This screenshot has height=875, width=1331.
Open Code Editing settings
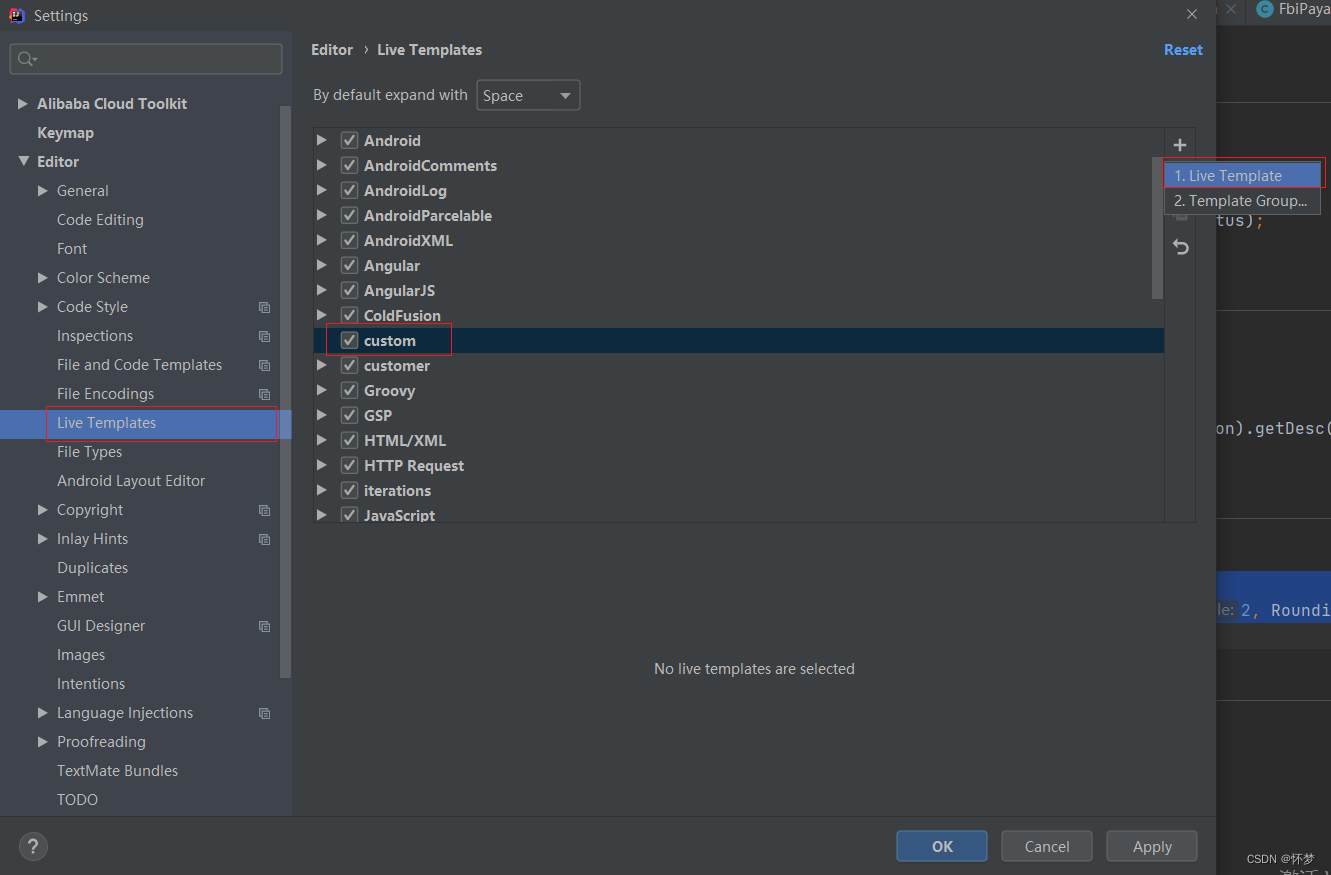tap(100, 219)
